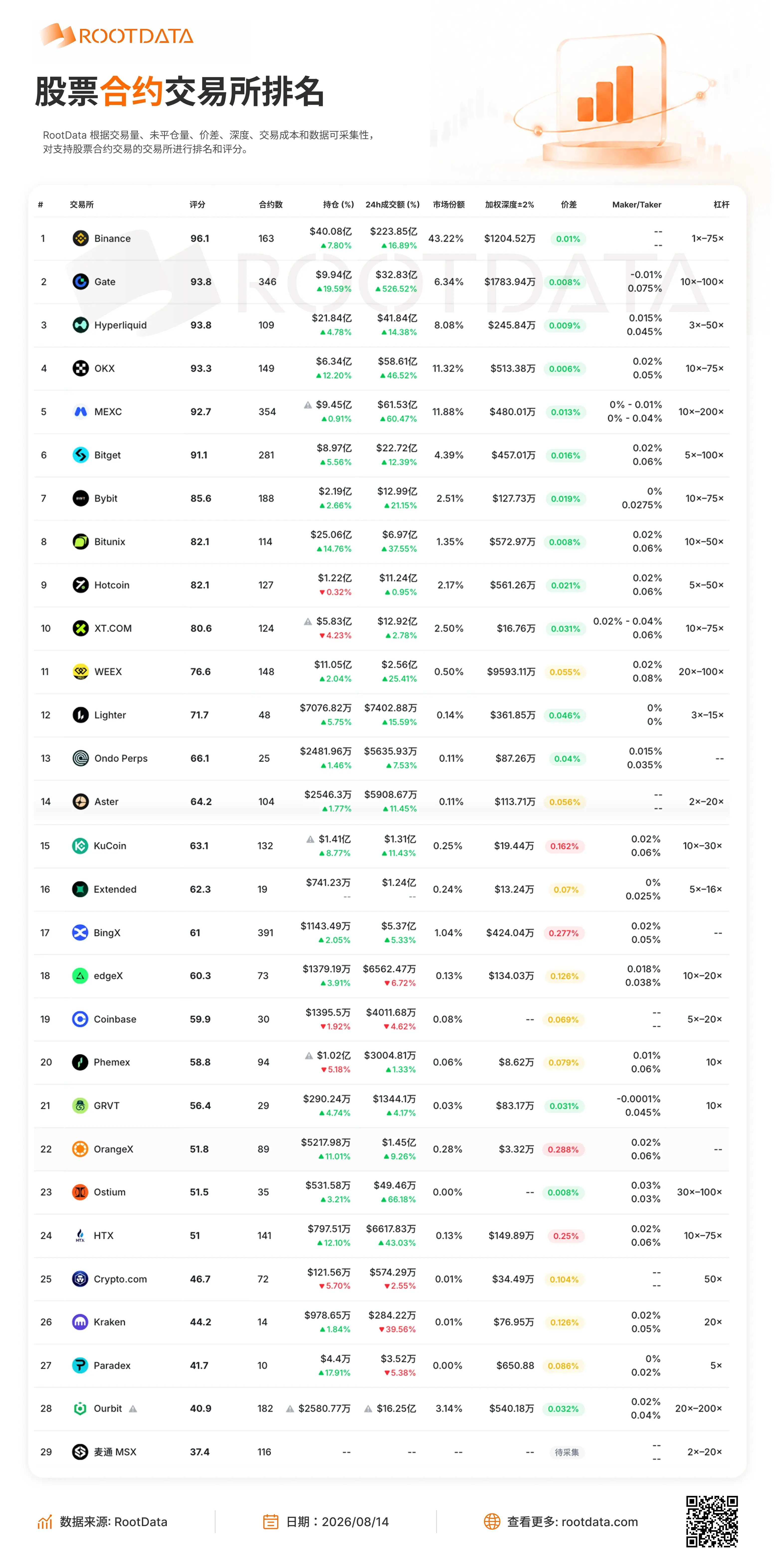The width and height of the screenshot is (775, 1568).
Task: Click WEEX's yellow 0.055% spread badge
Action: 565,672
